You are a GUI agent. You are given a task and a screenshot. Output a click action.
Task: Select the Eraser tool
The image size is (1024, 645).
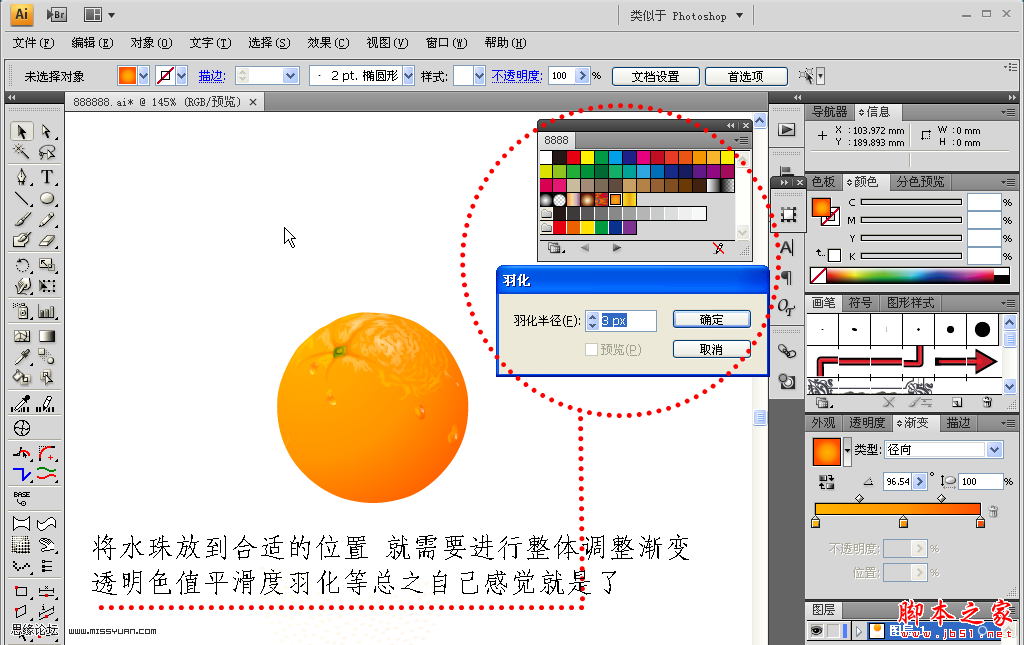pos(46,240)
